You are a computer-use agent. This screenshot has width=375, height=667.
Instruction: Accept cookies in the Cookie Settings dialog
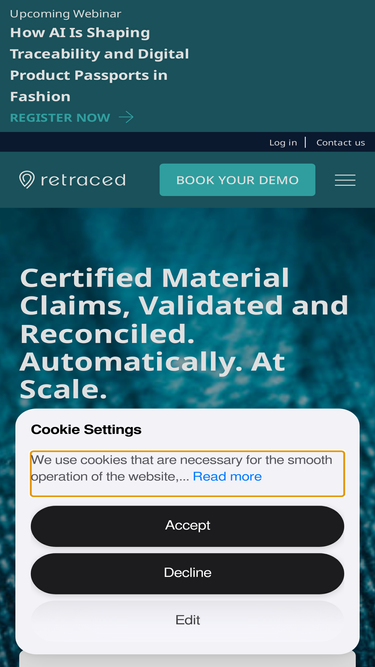tap(188, 526)
